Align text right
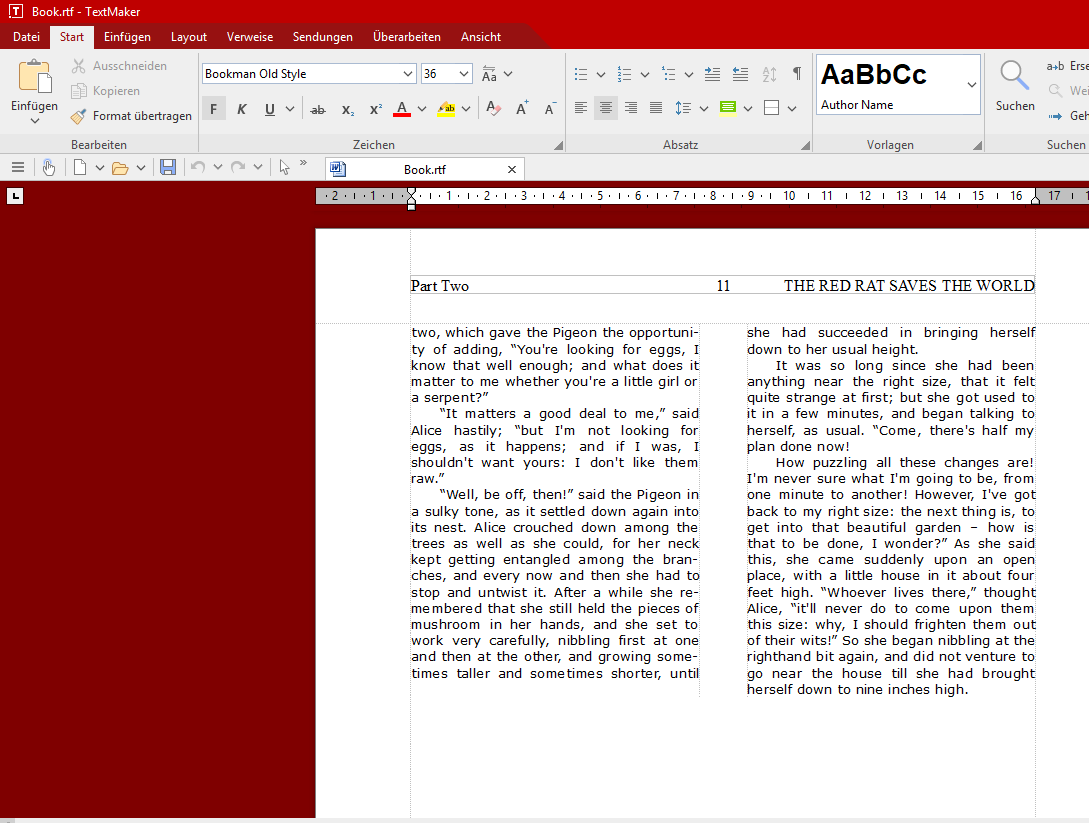The height and width of the screenshot is (823, 1089). [x=631, y=108]
